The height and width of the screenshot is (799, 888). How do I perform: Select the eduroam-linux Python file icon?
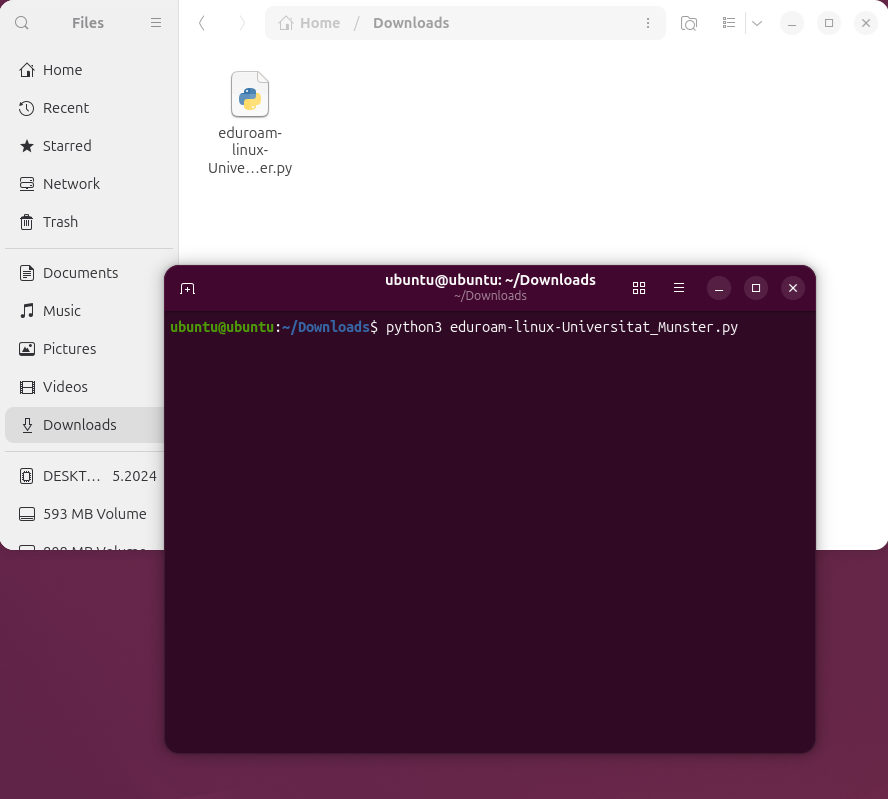pyautogui.click(x=250, y=94)
